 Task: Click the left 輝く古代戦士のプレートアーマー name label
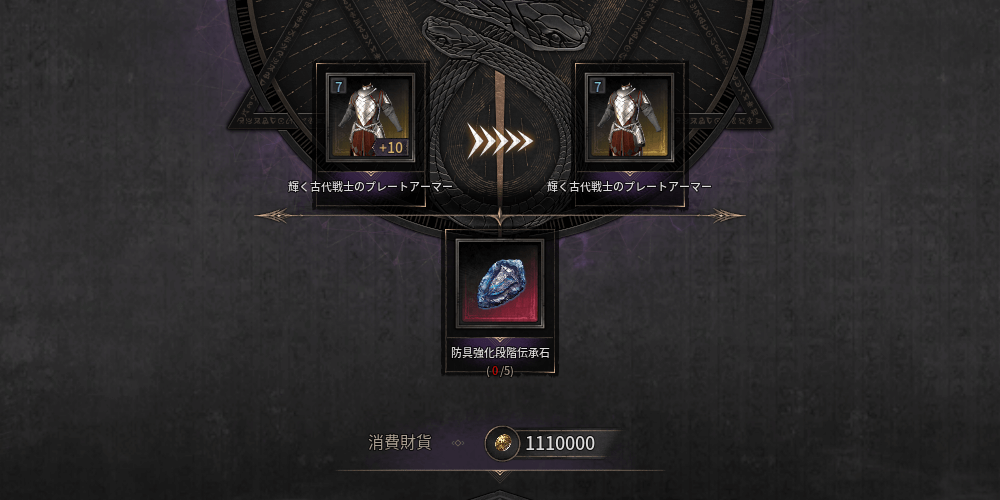coord(371,187)
